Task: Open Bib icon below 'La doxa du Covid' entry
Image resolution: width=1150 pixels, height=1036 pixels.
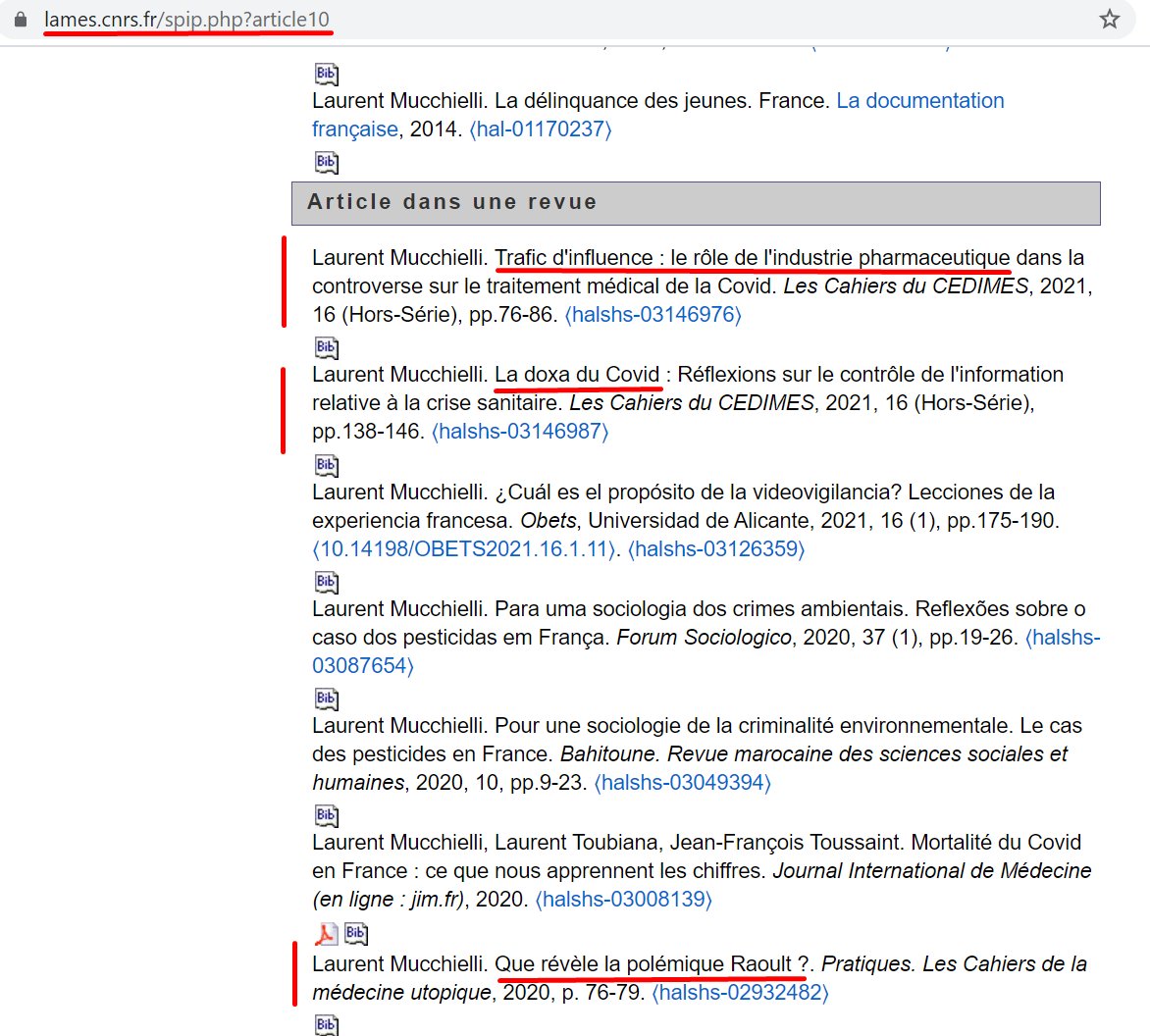Action: [x=327, y=465]
